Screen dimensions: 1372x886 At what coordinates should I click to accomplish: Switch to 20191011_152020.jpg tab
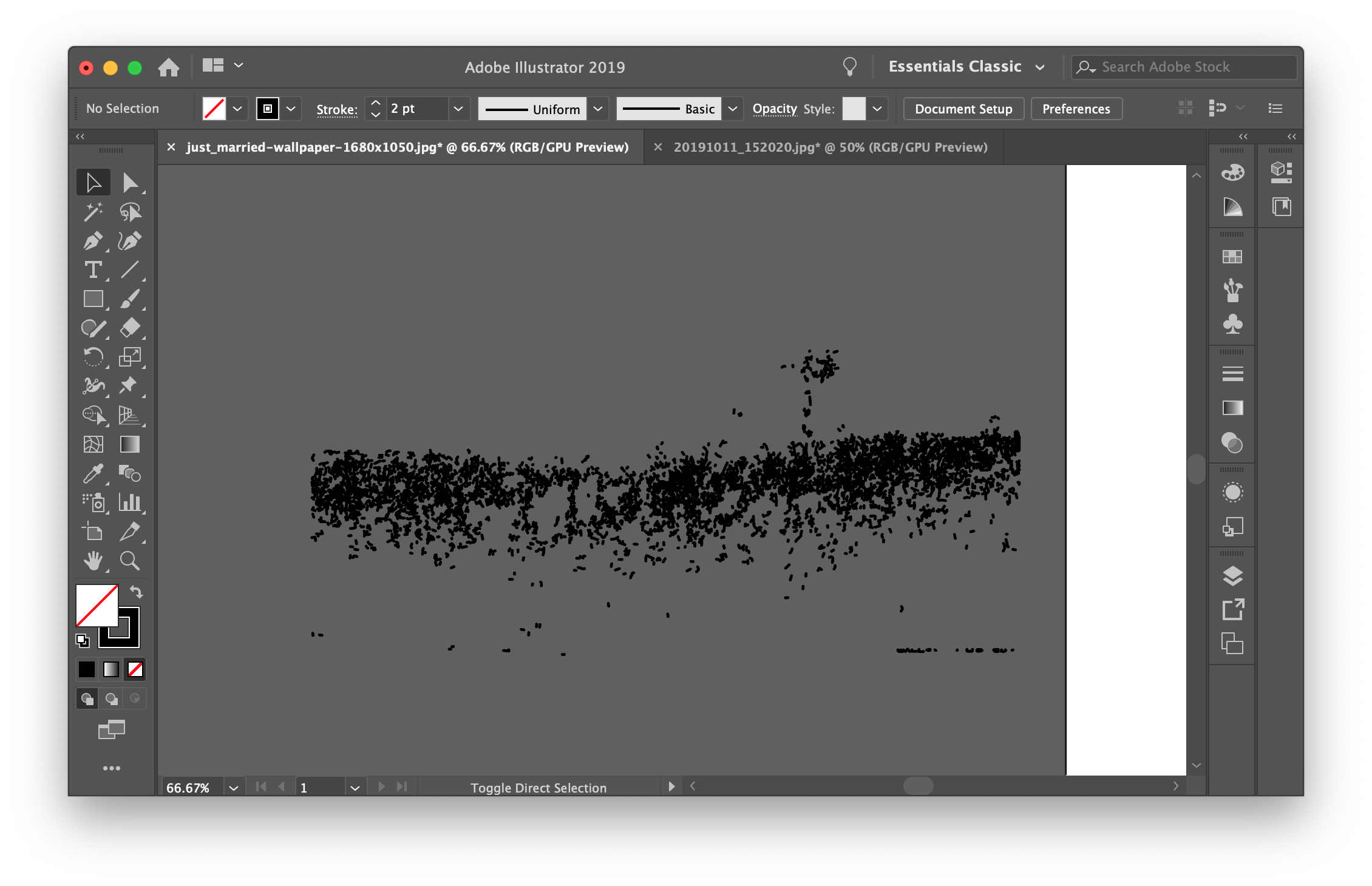point(830,147)
